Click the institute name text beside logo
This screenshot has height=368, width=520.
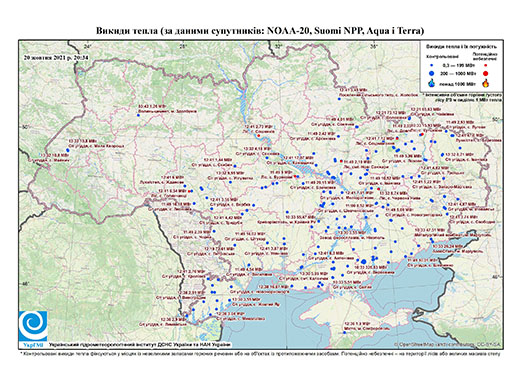coord(140,344)
